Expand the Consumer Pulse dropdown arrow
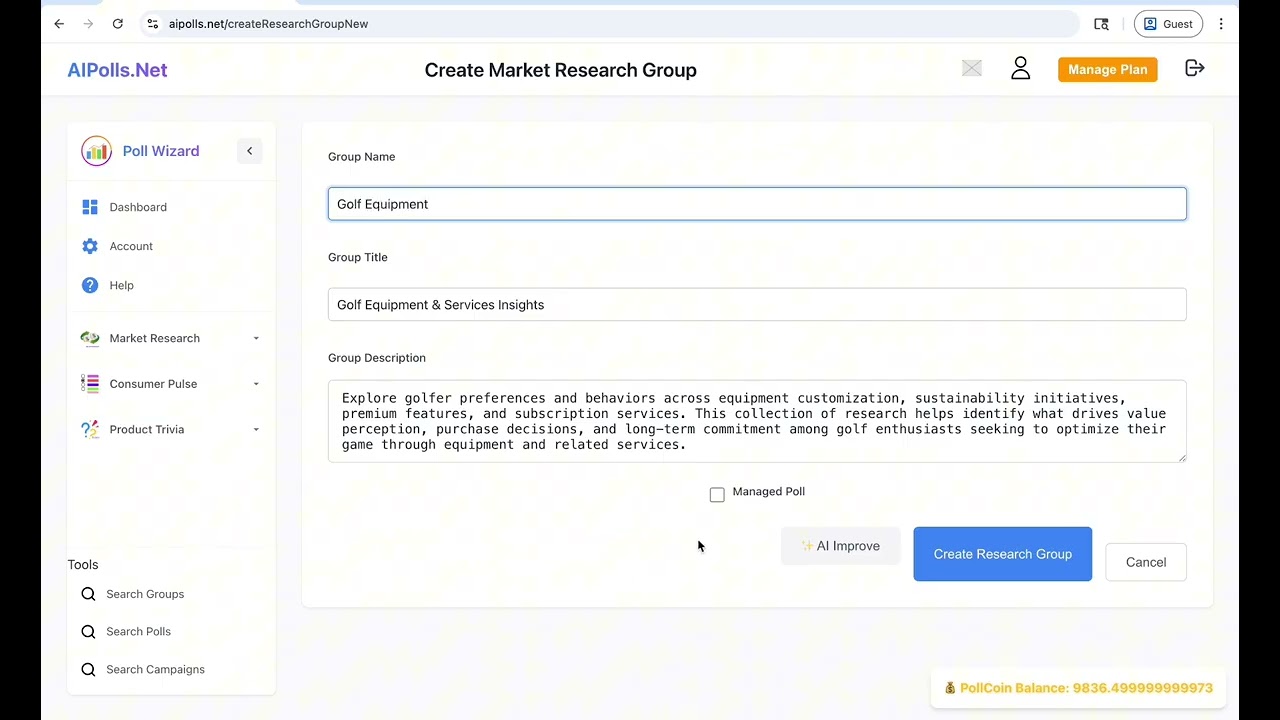 [x=256, y=384]
